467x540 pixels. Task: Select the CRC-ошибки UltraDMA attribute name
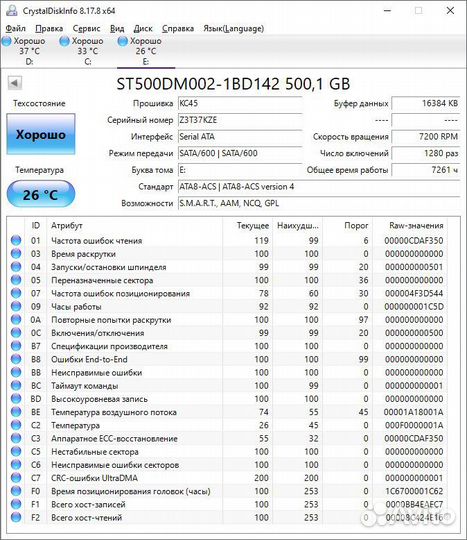pos(94,478)
